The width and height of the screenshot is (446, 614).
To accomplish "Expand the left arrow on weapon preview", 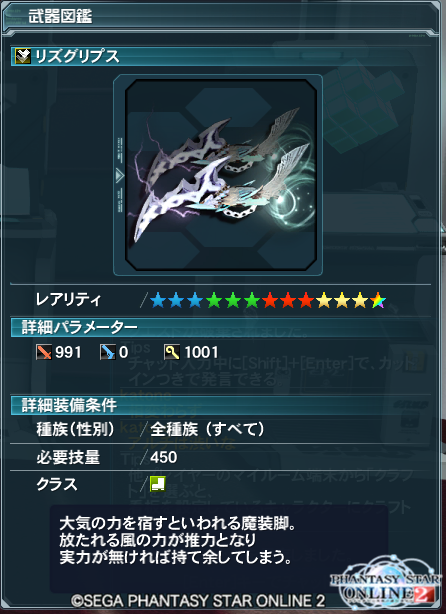I will 119,175.
